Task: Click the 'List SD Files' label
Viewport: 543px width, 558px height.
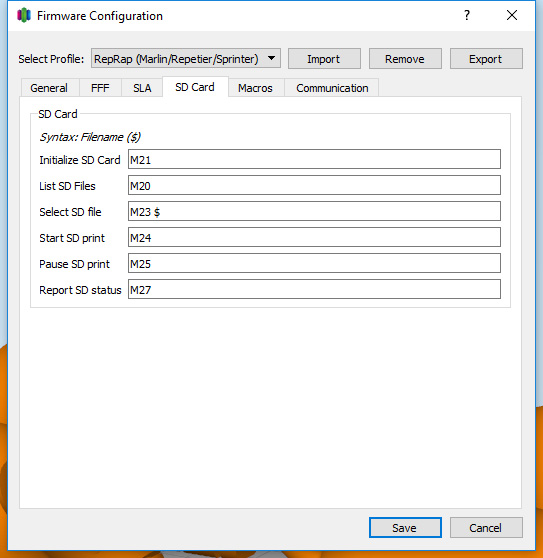Action: [67, 186]
